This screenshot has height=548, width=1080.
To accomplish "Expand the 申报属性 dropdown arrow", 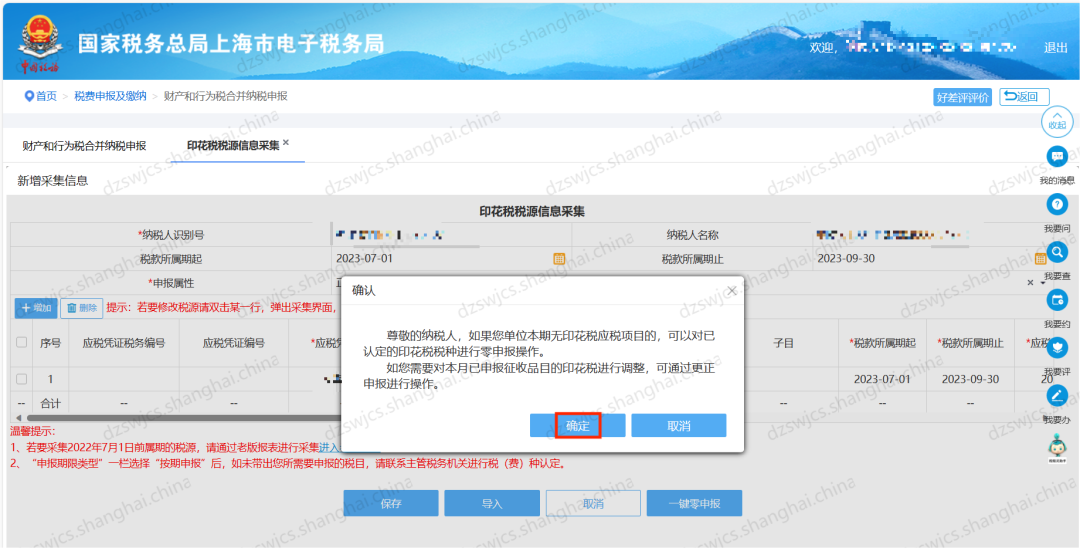I will click(1043, 283).
